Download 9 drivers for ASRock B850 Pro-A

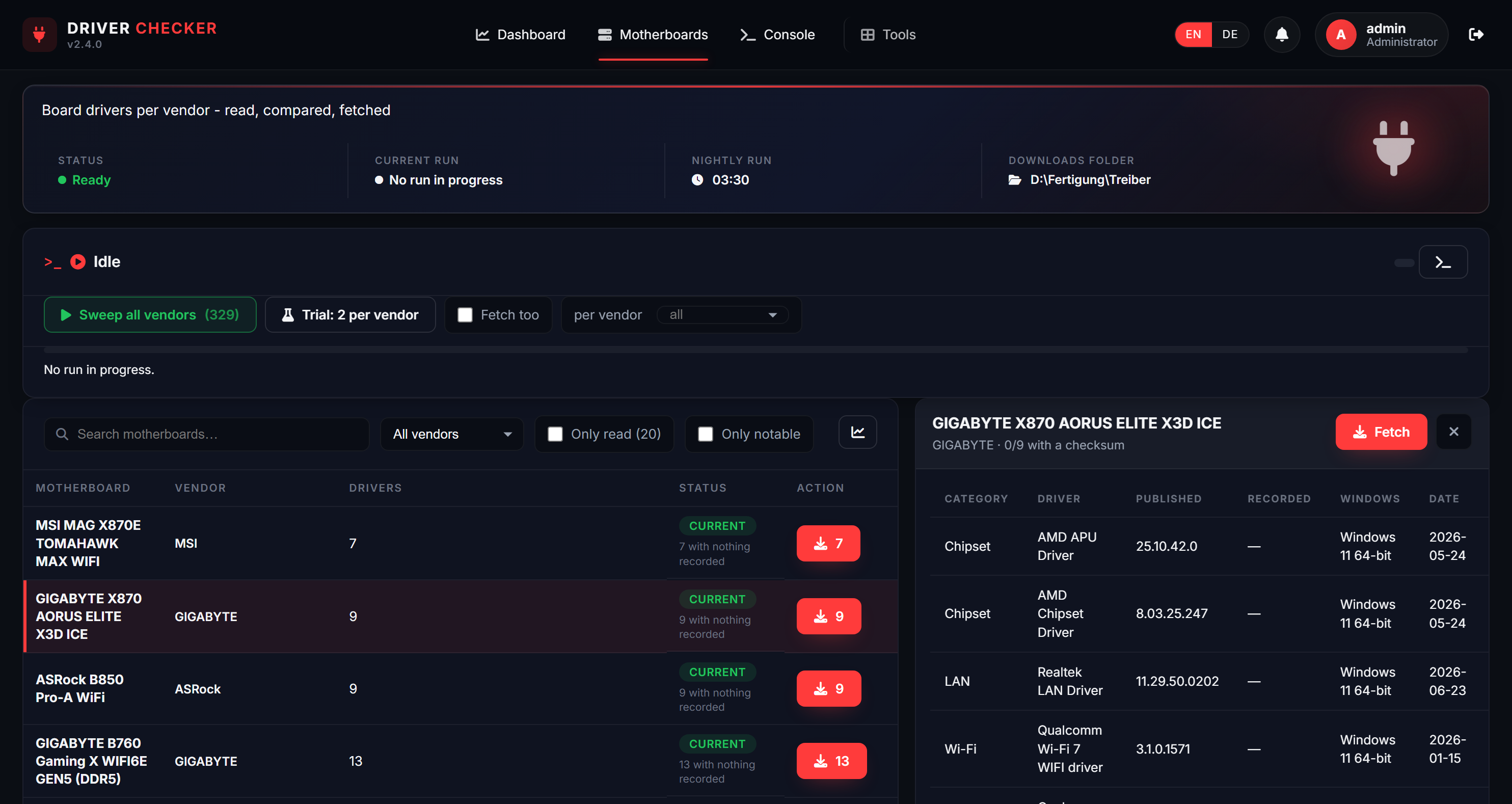click(x=828, y=688)
